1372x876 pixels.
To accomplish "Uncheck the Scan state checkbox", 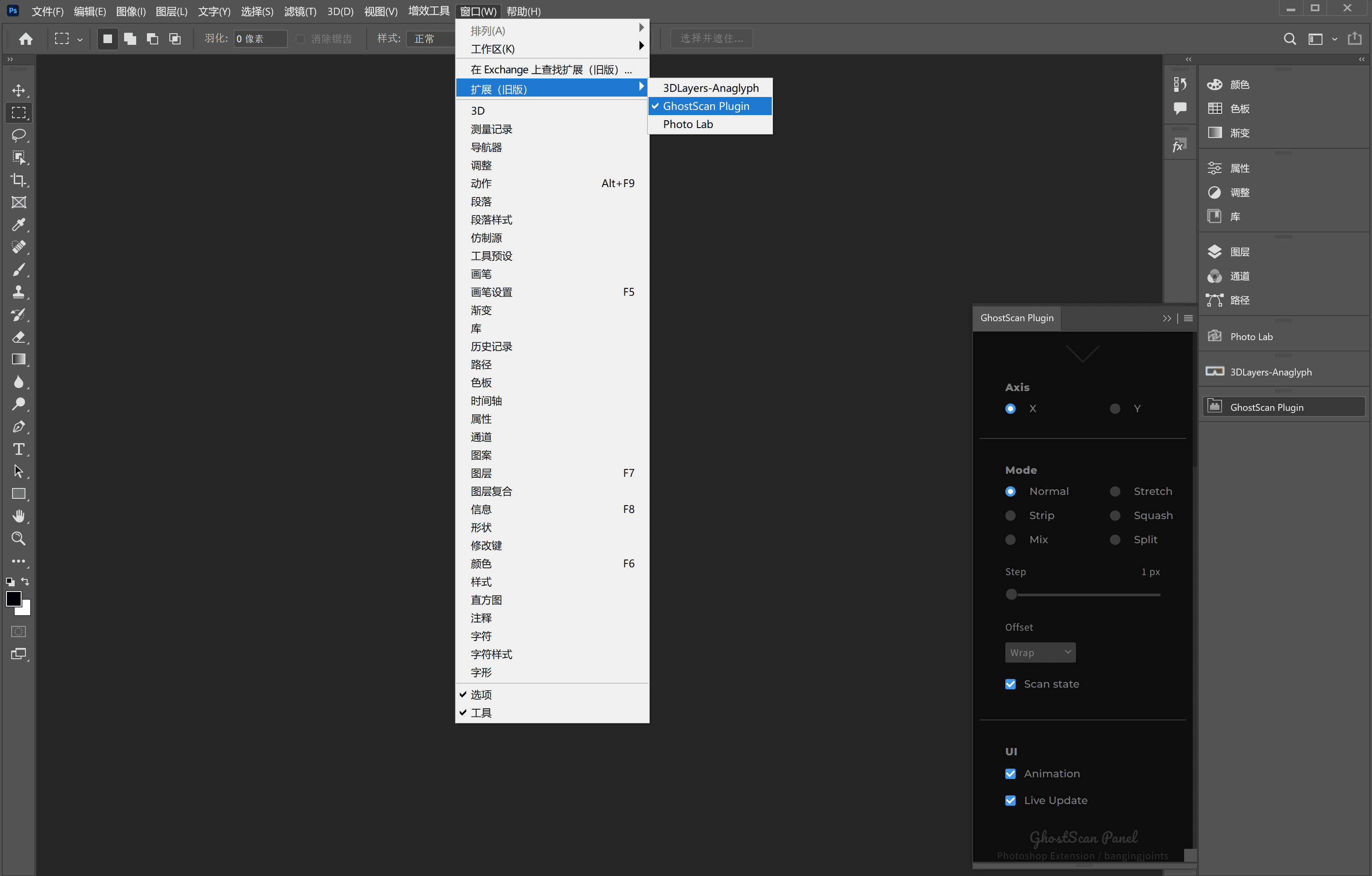I will (1010, 684).
